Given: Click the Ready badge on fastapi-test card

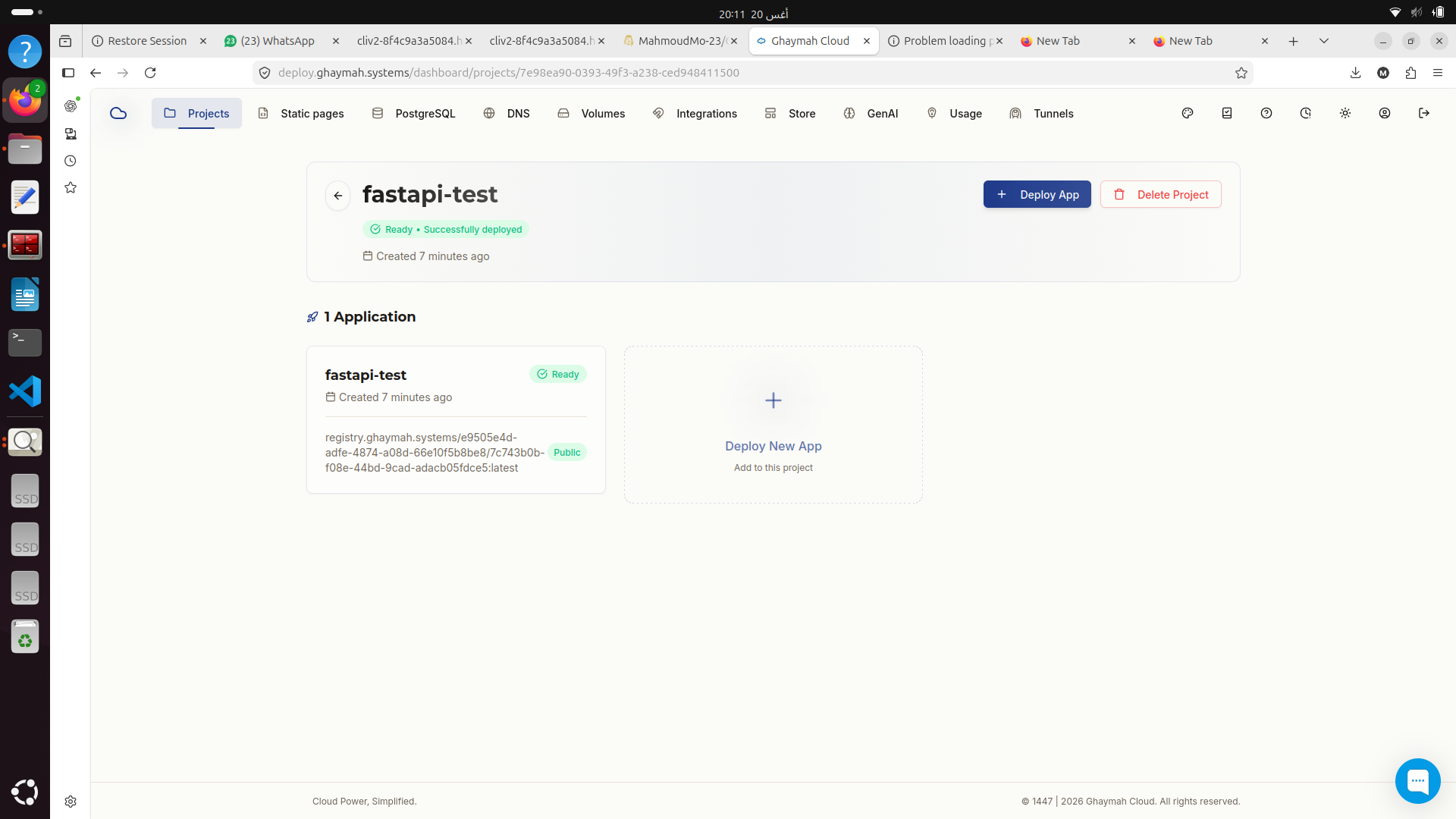Looking at the screenshot, I should [x=558, y=375].
